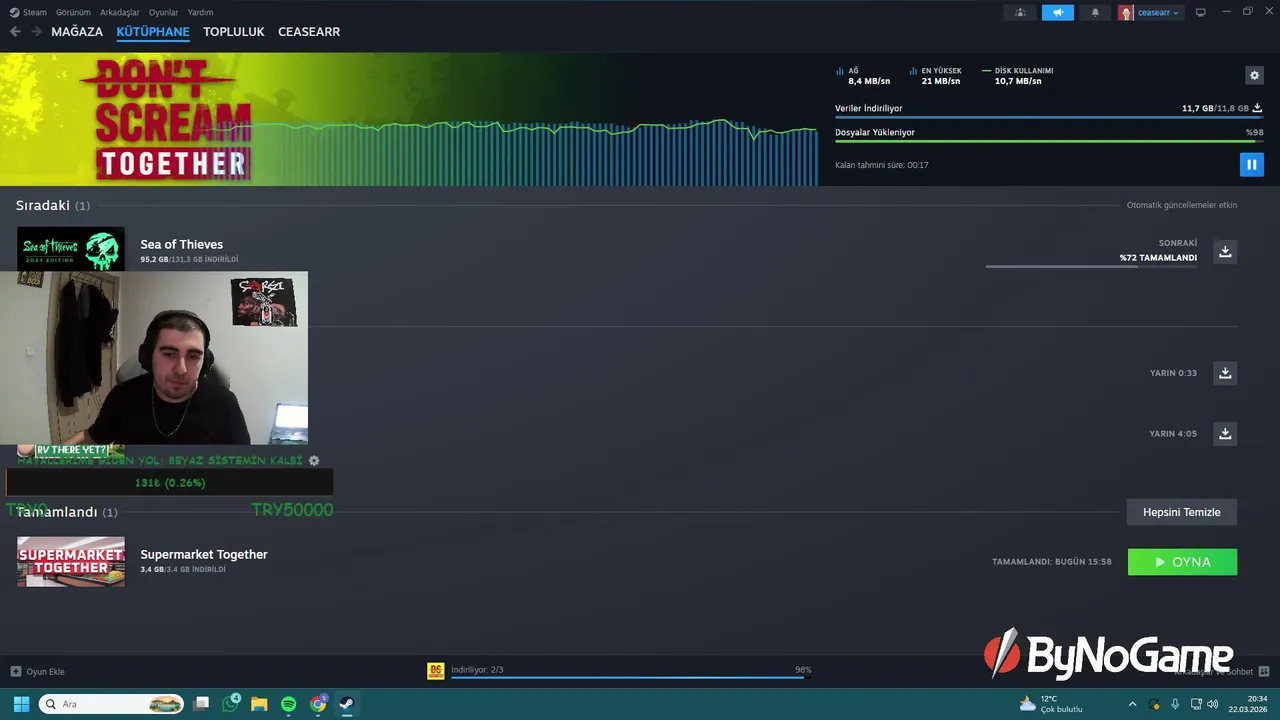Open Chrome from the taskbar
Viewport: 1280px width, 720px height.
(x=318, y=704)
